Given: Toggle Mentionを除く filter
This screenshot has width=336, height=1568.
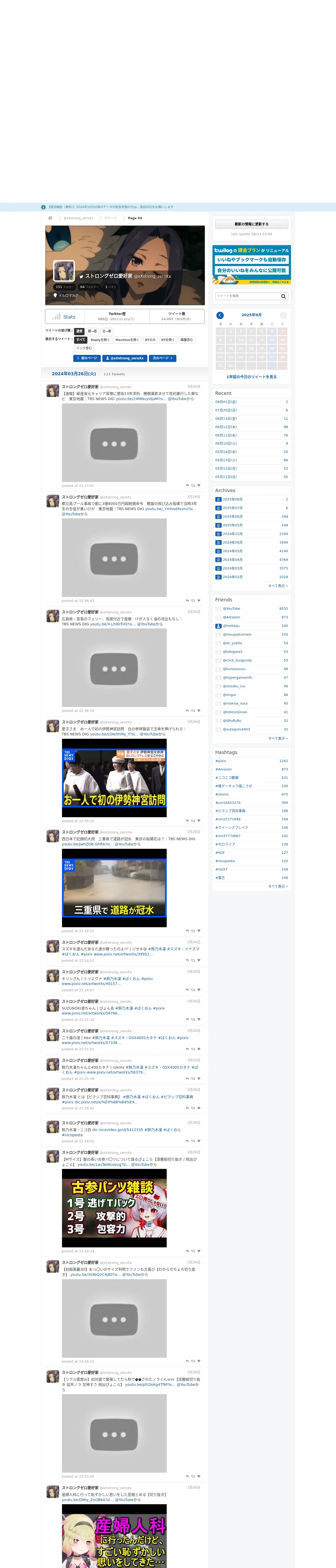Looking at the screenshot, I should [127, 340].
